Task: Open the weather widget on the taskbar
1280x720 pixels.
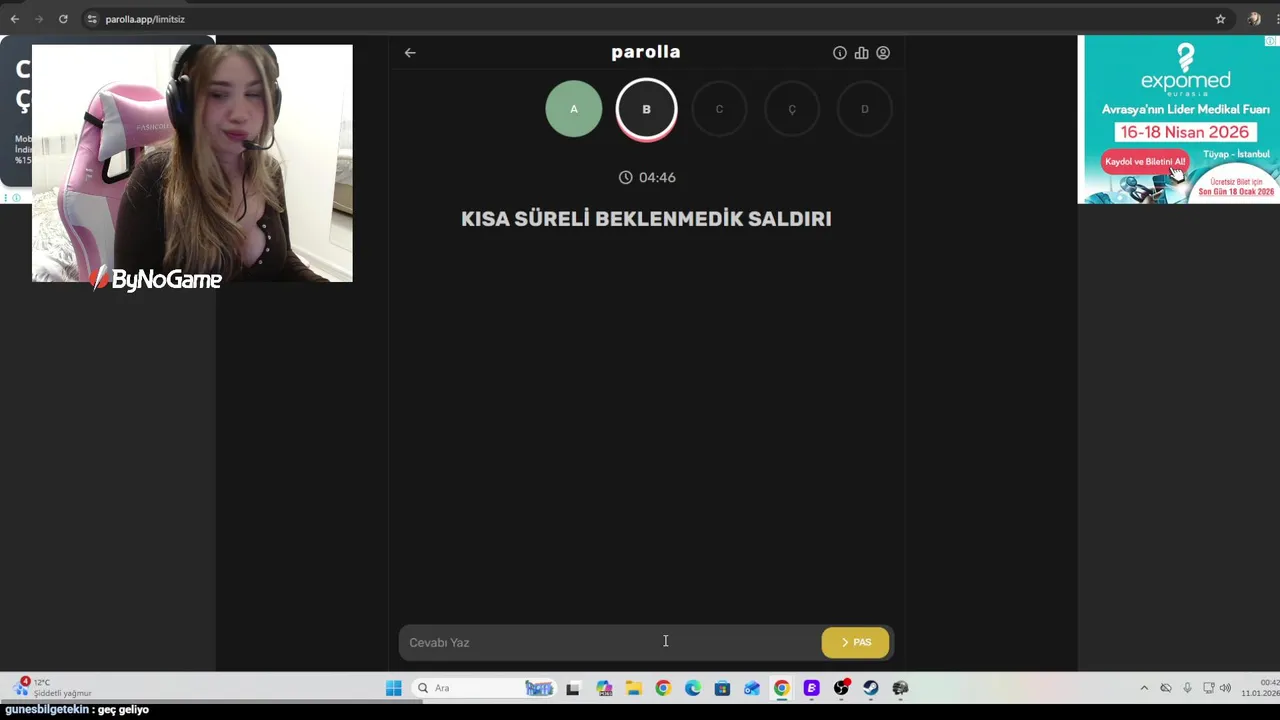Action: click(x=52, y=688)
